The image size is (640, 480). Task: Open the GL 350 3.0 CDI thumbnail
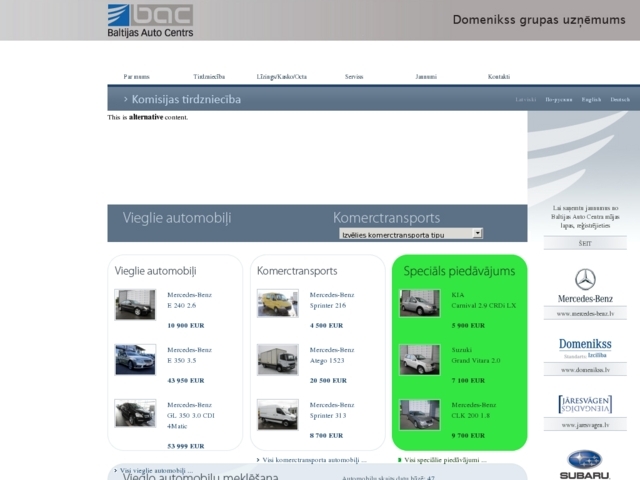click(x=135, y=413)
